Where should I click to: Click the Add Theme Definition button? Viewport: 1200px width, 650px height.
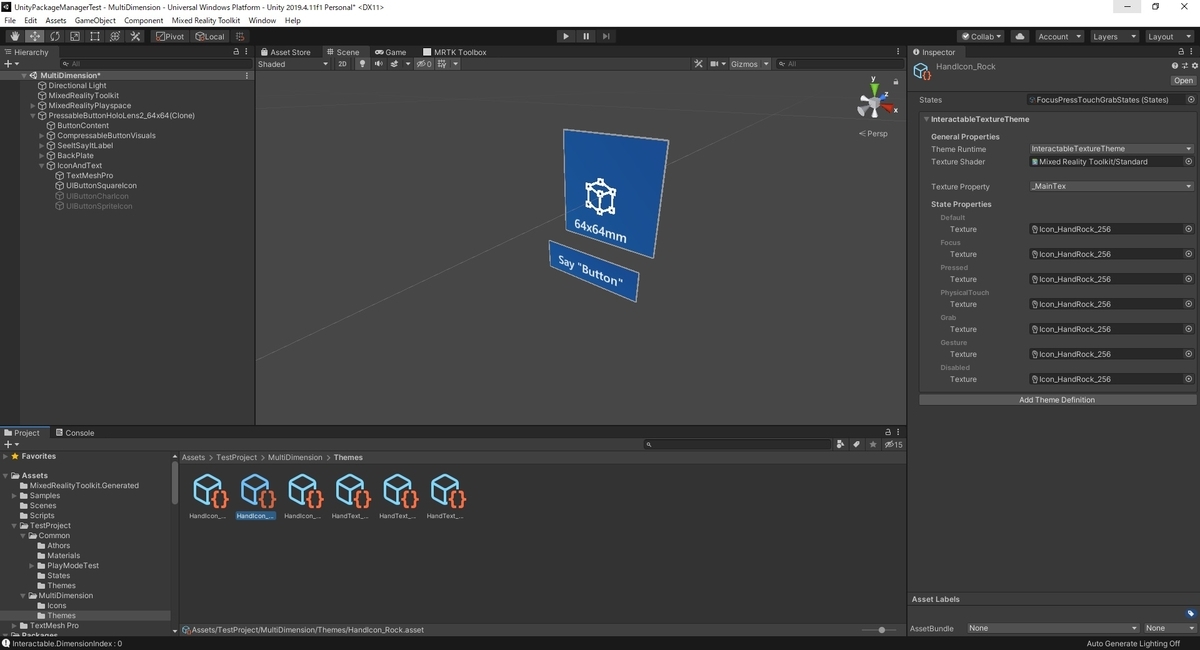[1056, 400]
